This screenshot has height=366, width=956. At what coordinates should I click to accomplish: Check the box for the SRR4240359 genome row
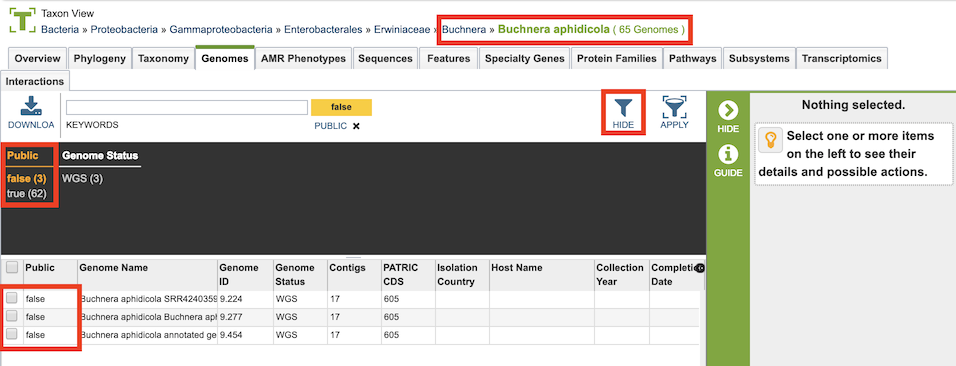click(x=12, y=298)
